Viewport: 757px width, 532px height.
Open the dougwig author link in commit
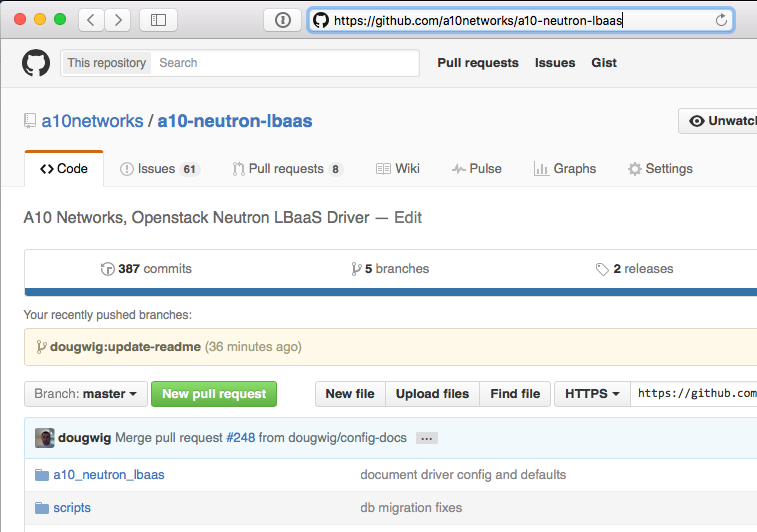84,438
